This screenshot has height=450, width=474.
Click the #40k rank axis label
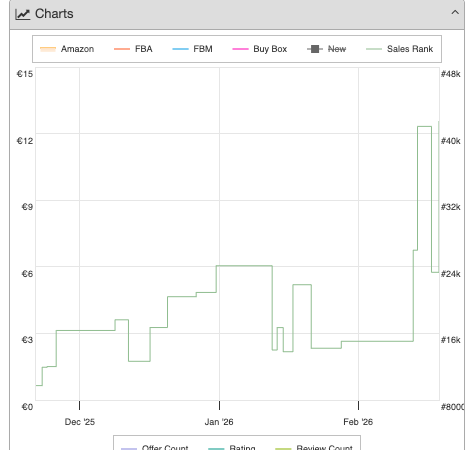click(x=451, y=141)
